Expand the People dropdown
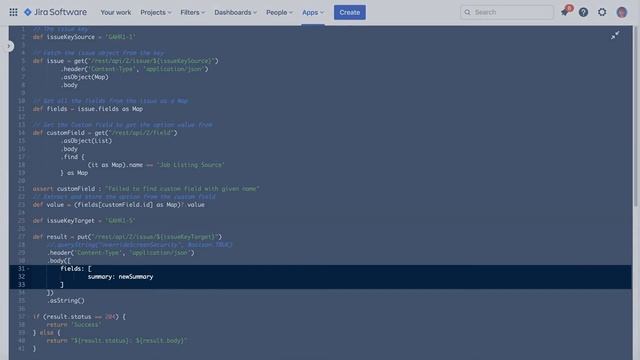Screen dimensions: 640x360 point(279,12)
